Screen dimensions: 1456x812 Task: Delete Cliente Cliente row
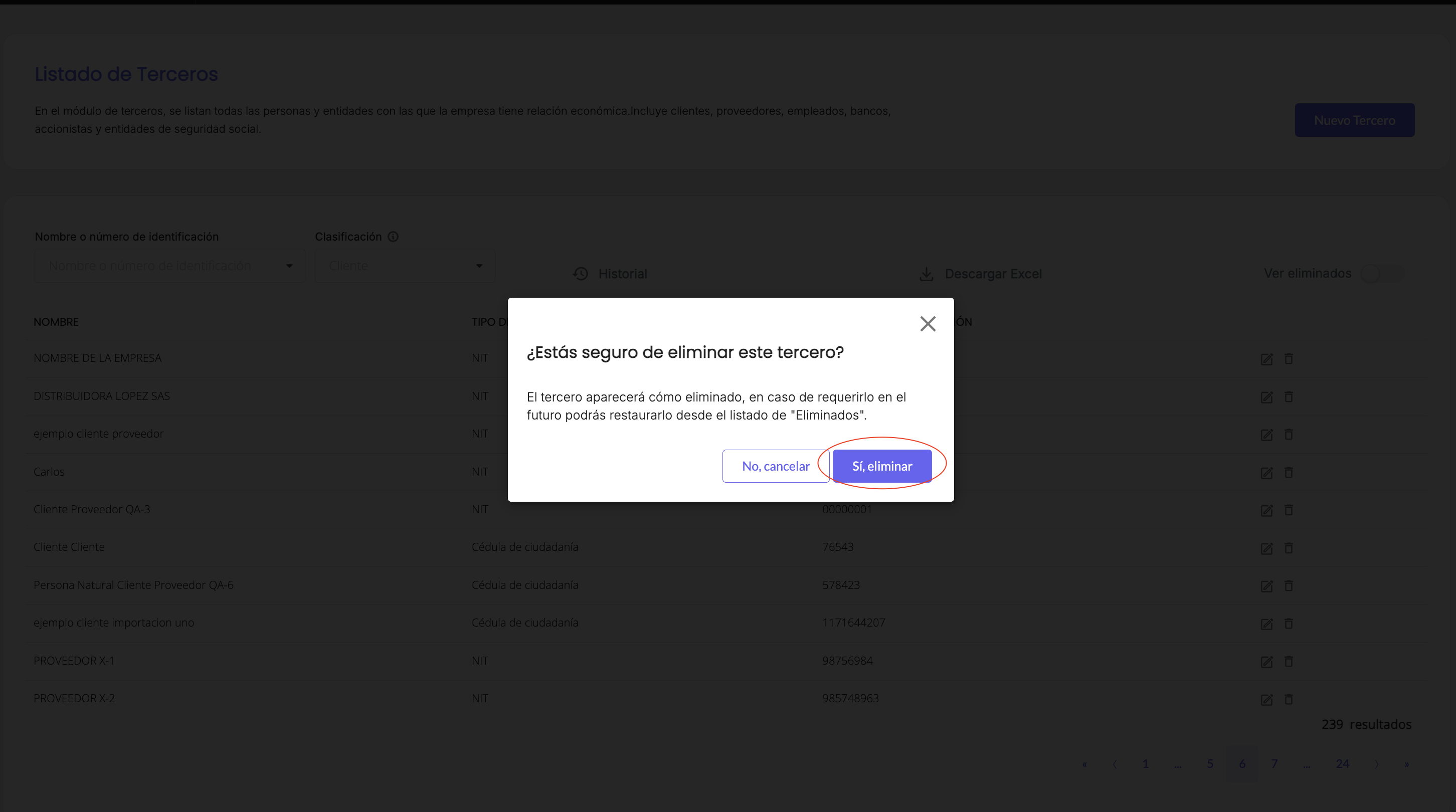point(1288,547)
